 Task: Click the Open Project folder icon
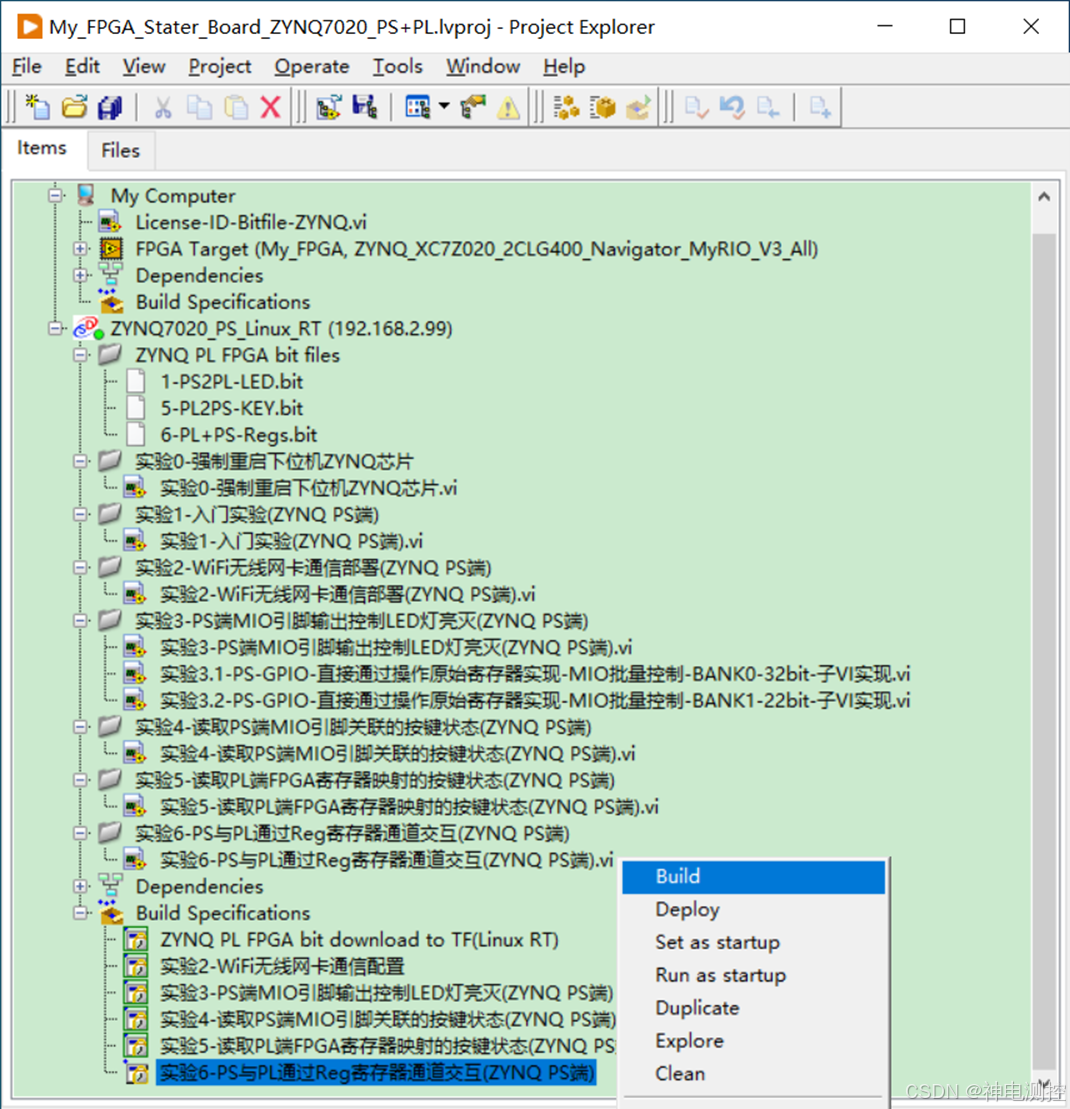click(x=74, y=108)
